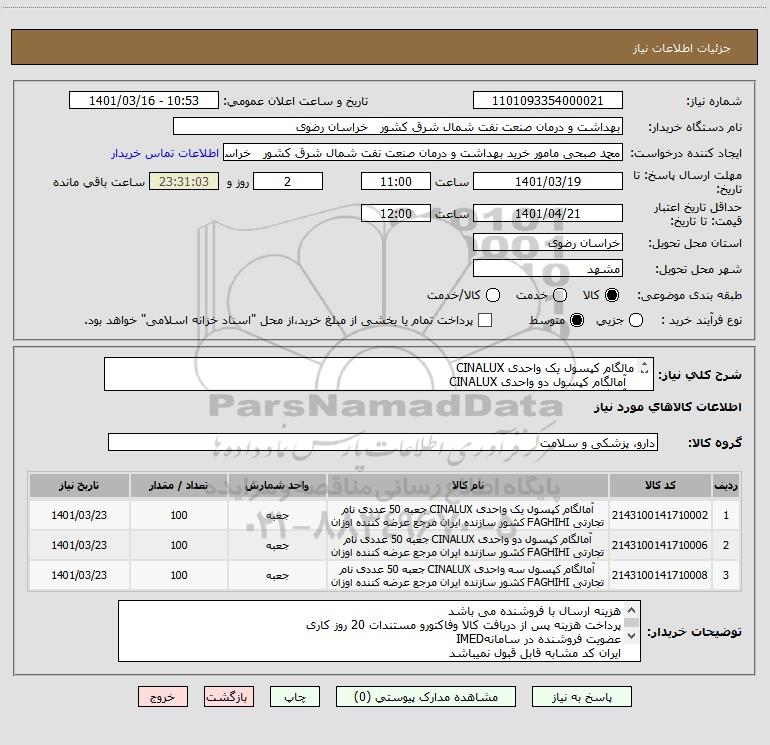Click the unit جعبه in row 3
Screen dimensions: 770x745
click(x=277, y=575)
